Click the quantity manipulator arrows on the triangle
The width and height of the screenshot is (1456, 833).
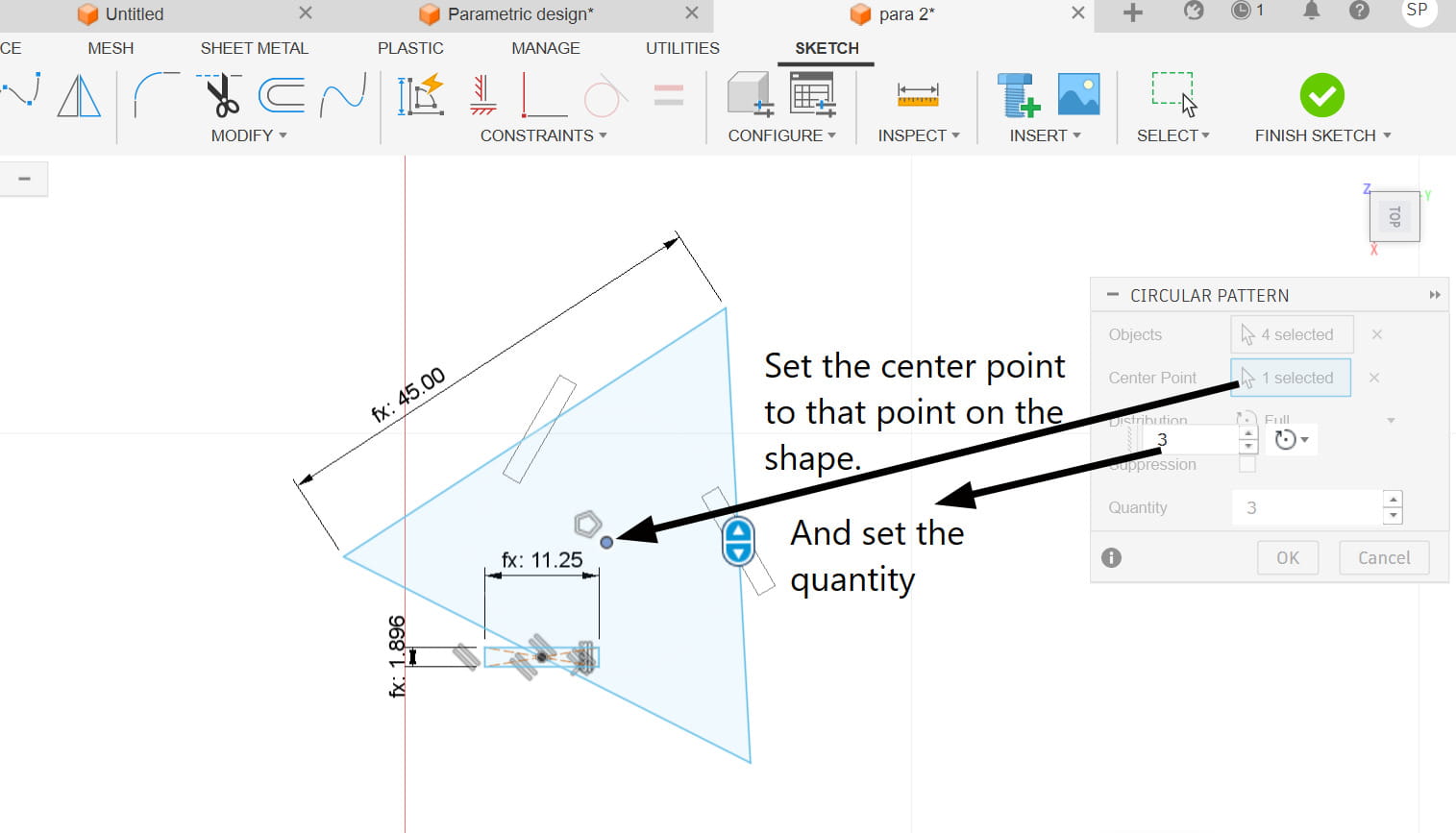pos(738,541)
